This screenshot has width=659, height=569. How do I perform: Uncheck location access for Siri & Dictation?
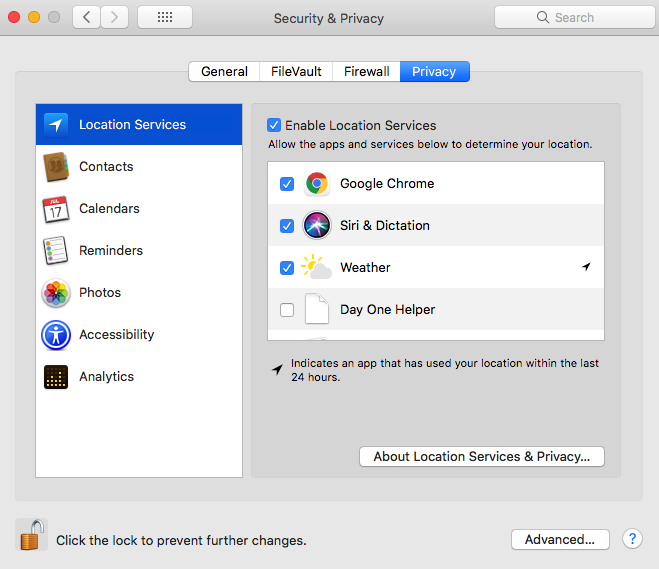point(287,226)
